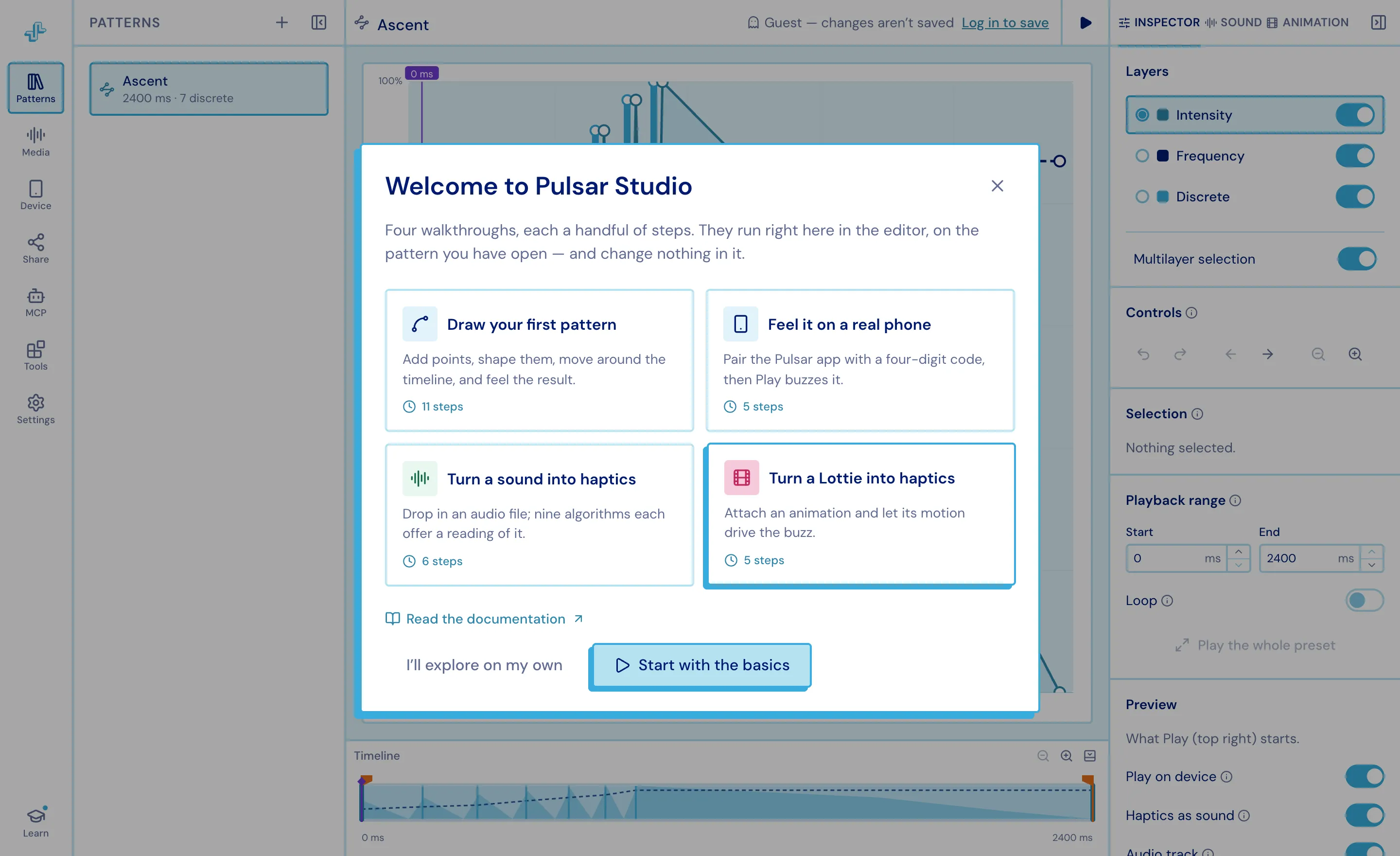Viewport: 1400px width, 856px height.
Task: Zoom in the Timeline
Action: tap(1067, 755)
